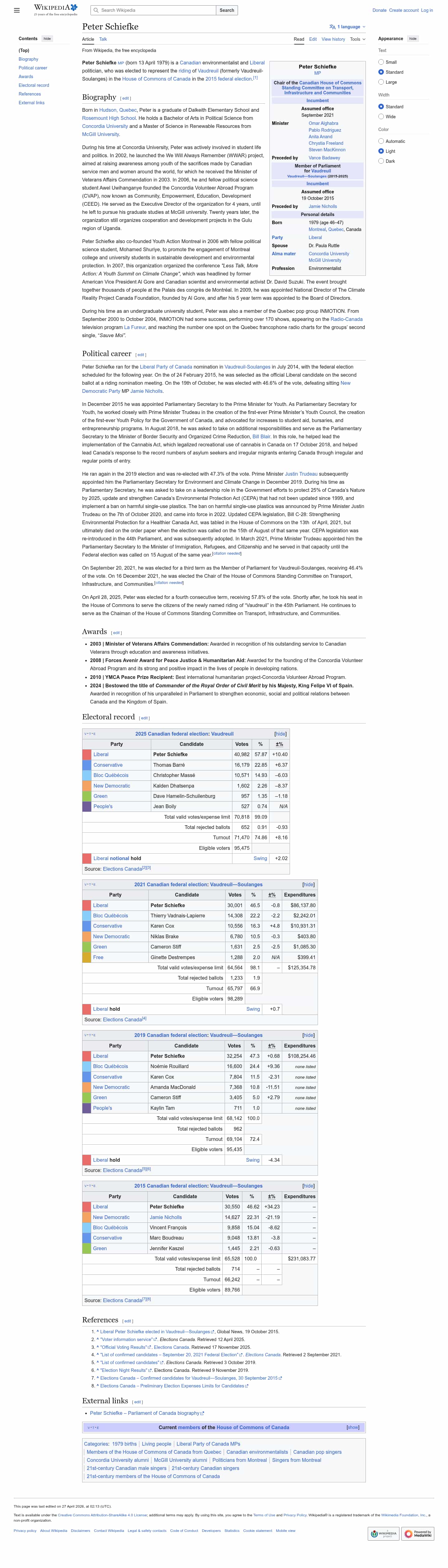Screen dimensions: 448x1568
Task: Expand the Tools dropdown
Action: pyautogui.click(x=358, y=39)
